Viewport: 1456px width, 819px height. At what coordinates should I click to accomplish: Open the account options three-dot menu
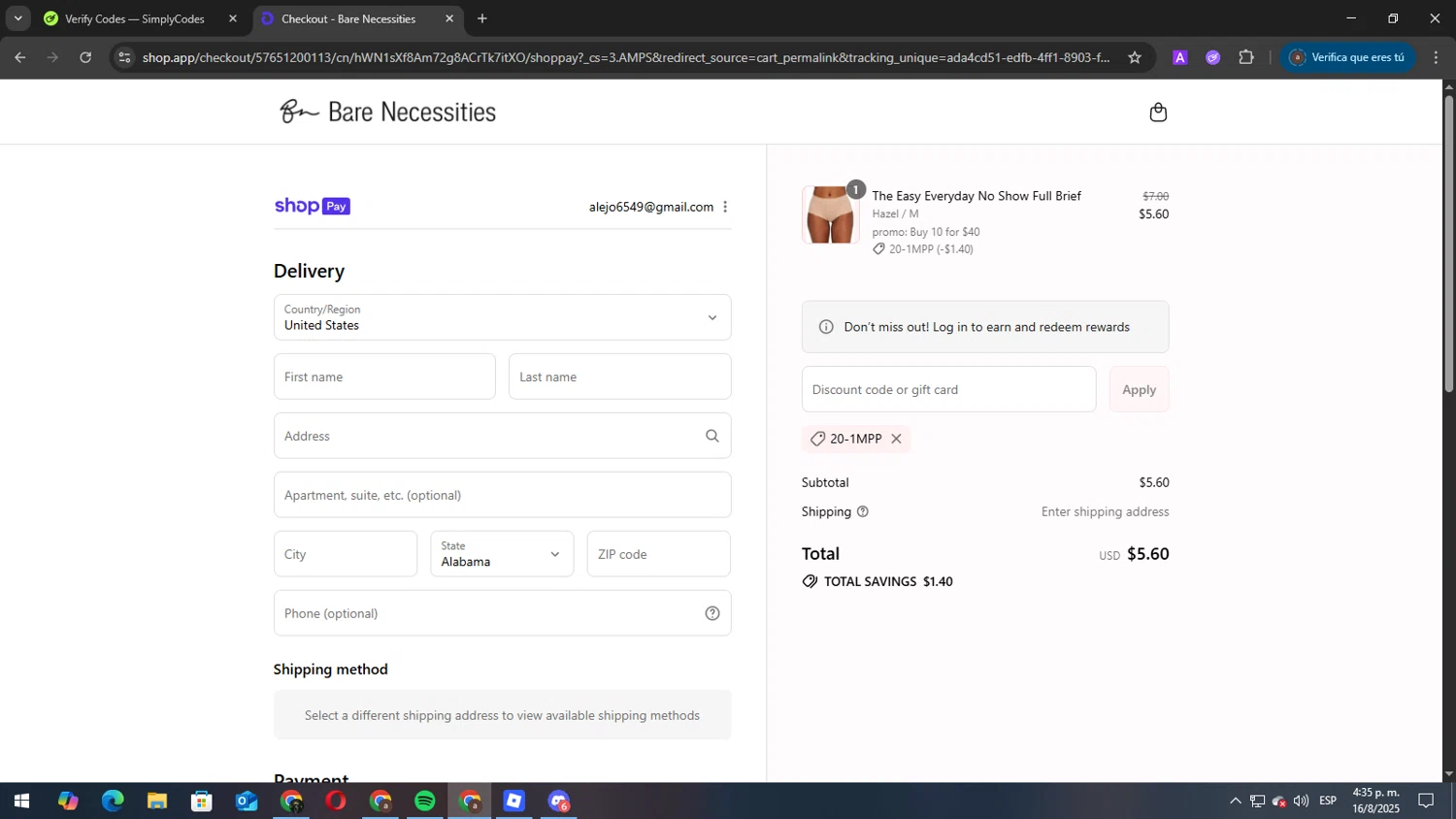point(725,207)
